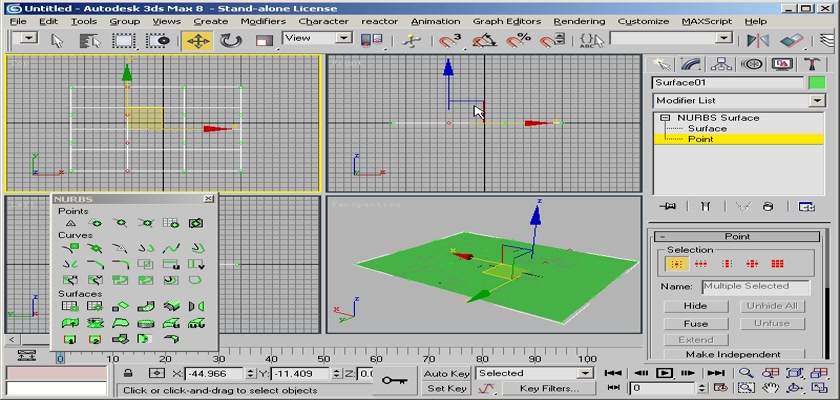Open the MAXScript menu
The width and height of the screenshot is (840, 400).
click(707, 21)
